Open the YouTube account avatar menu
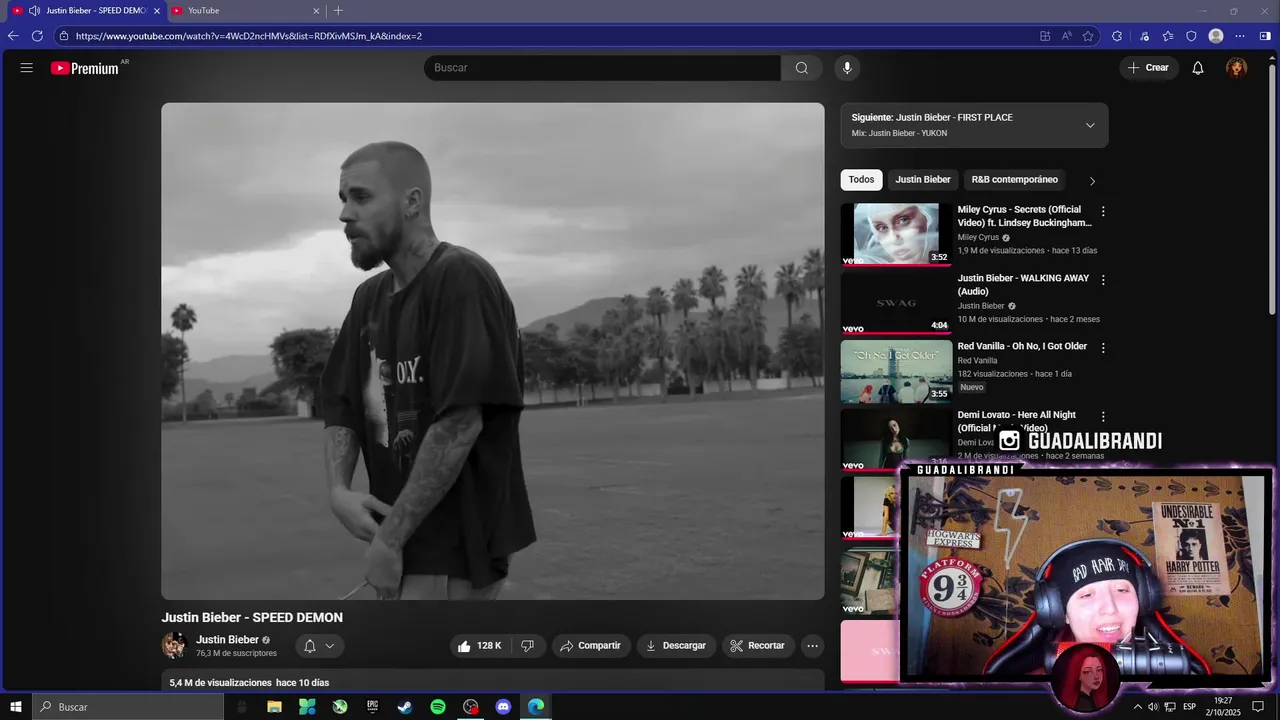This screenshot has height=720, width=1280. point(1237,68)
